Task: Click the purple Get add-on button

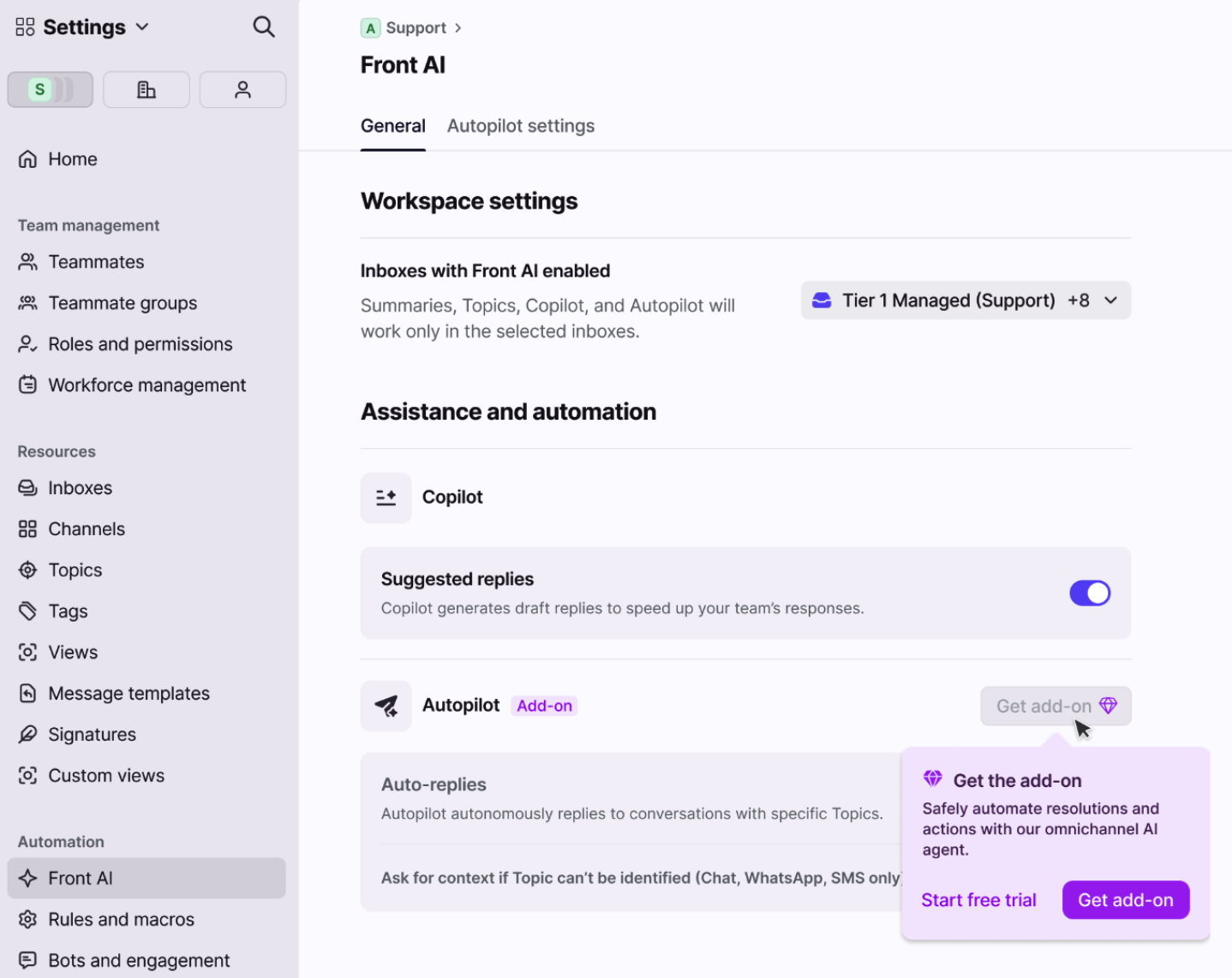Action: [1125, 900]
